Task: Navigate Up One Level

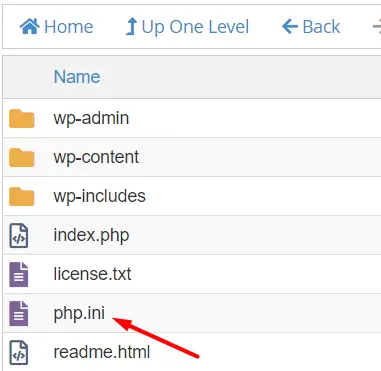Action: click(187, 27)
